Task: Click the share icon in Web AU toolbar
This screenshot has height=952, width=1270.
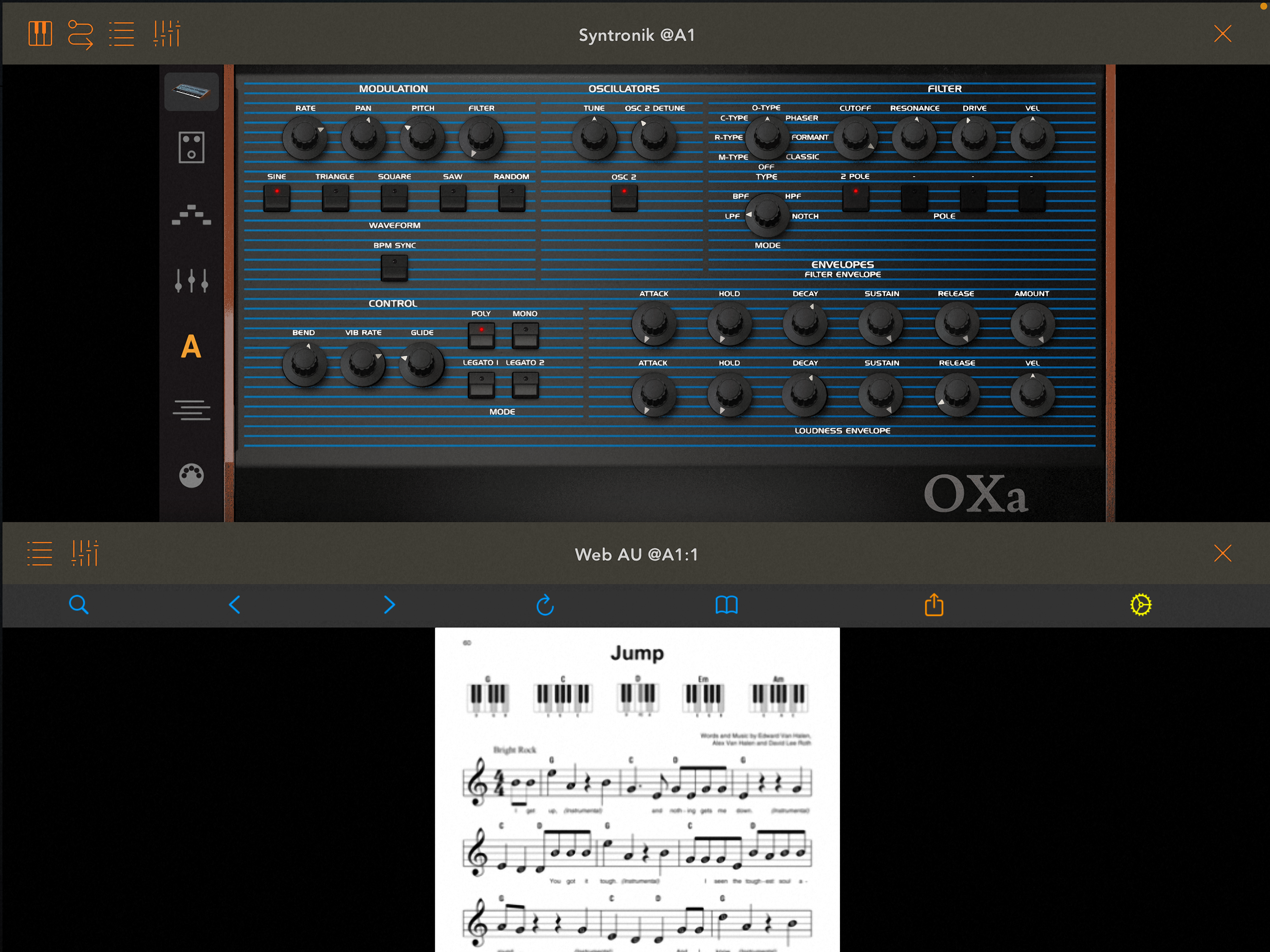Action: (934, 605)
